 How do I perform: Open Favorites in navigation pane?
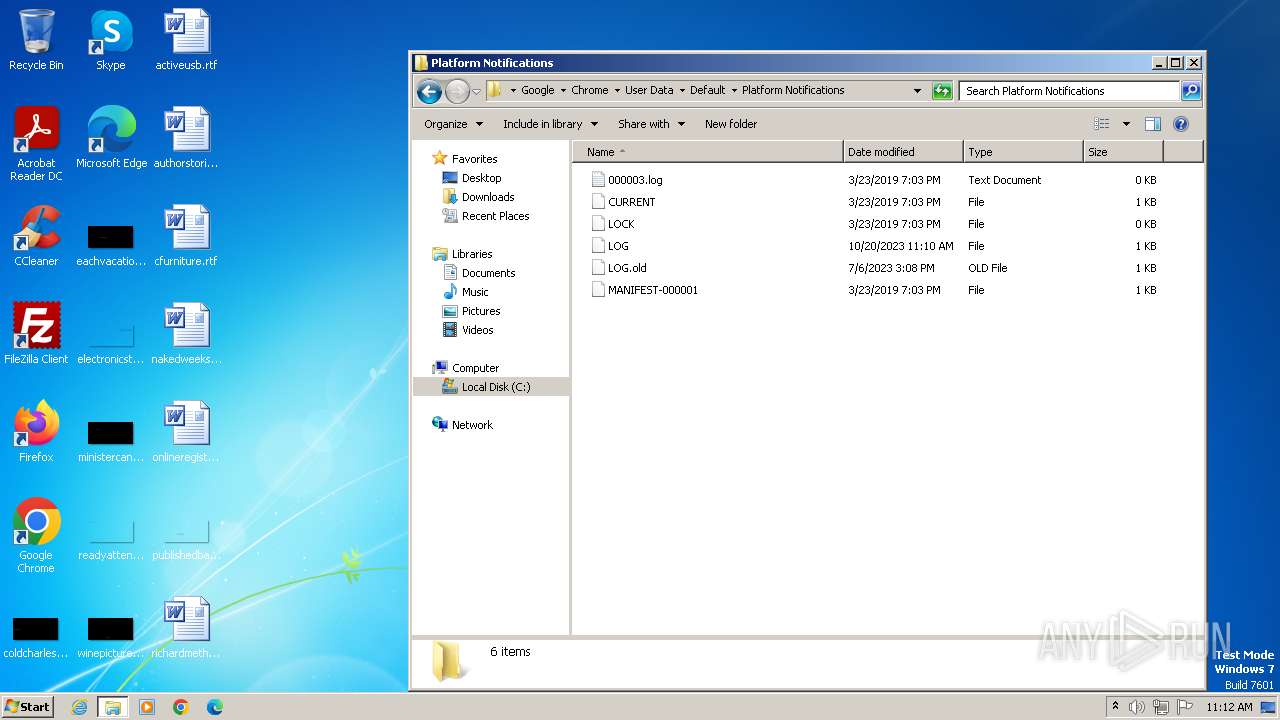474,159
